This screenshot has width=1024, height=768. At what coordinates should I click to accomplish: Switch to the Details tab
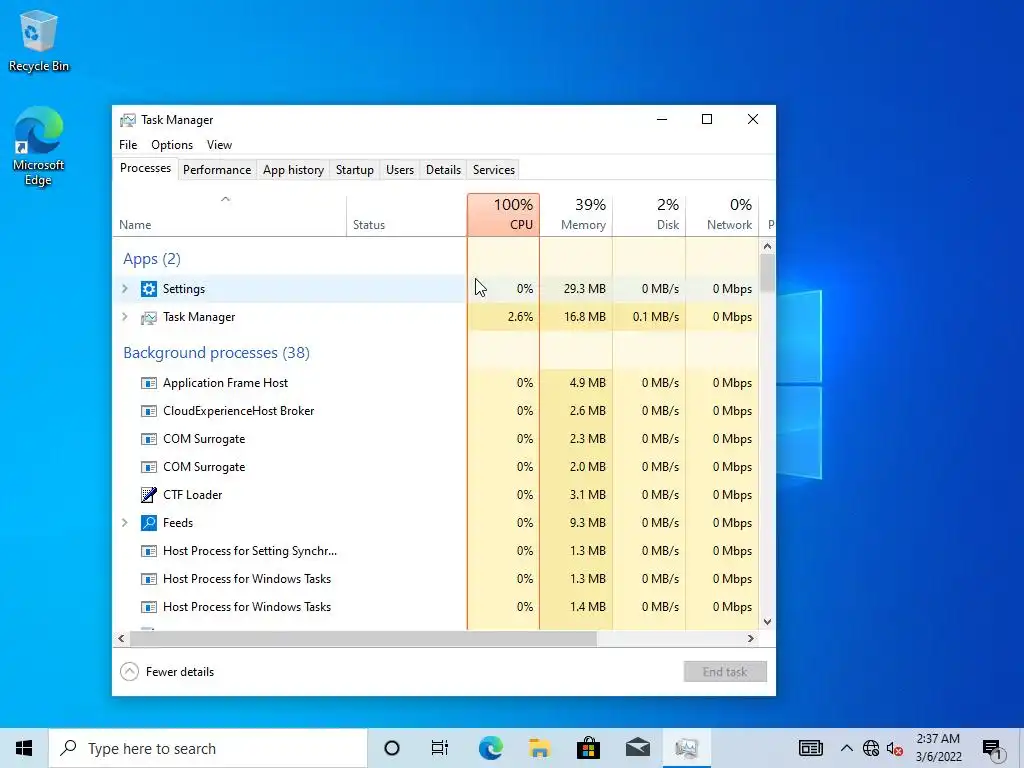(x=443, y=170)
